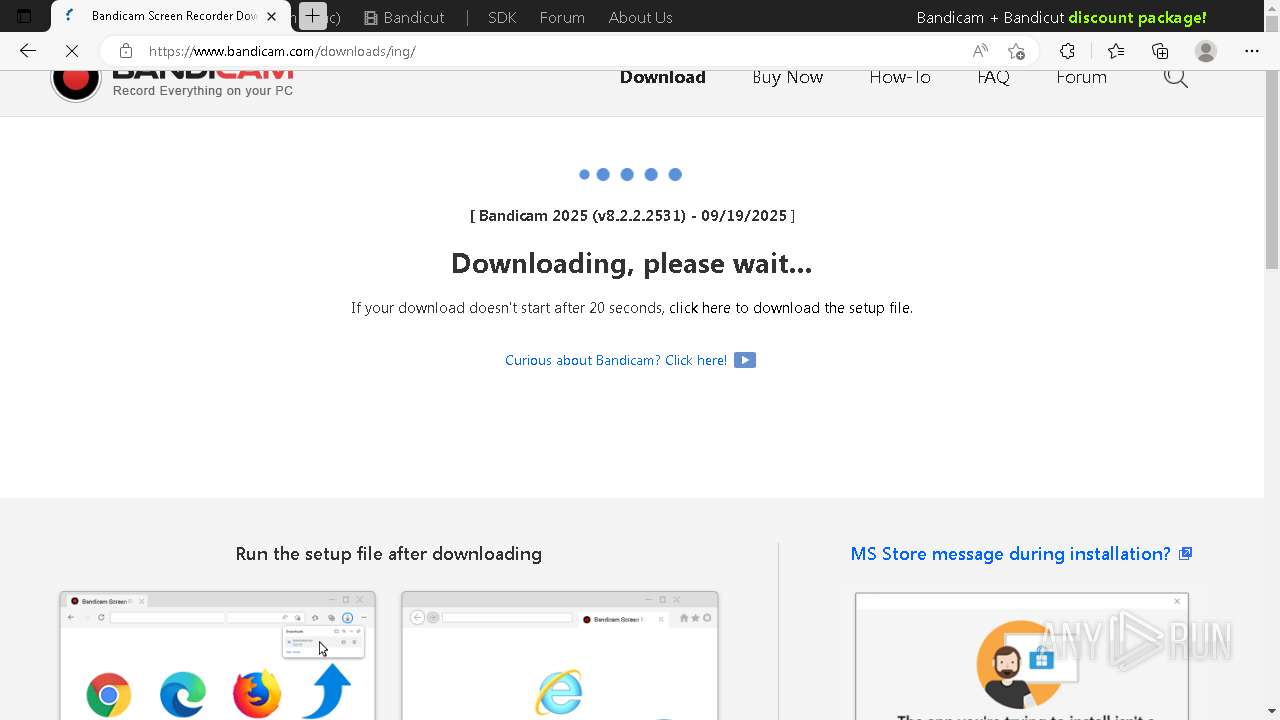
Task: Open Forum link in top black bar
Action: (x=562, y=17)
